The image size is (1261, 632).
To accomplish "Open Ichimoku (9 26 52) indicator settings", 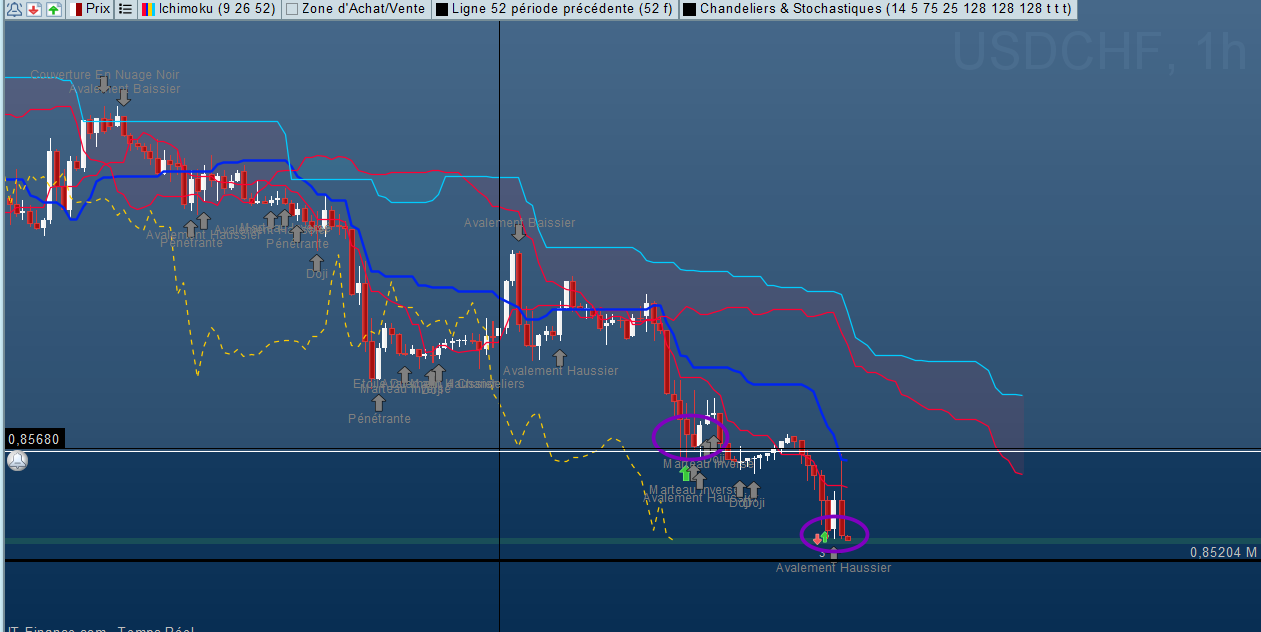I will coord(217,9).
